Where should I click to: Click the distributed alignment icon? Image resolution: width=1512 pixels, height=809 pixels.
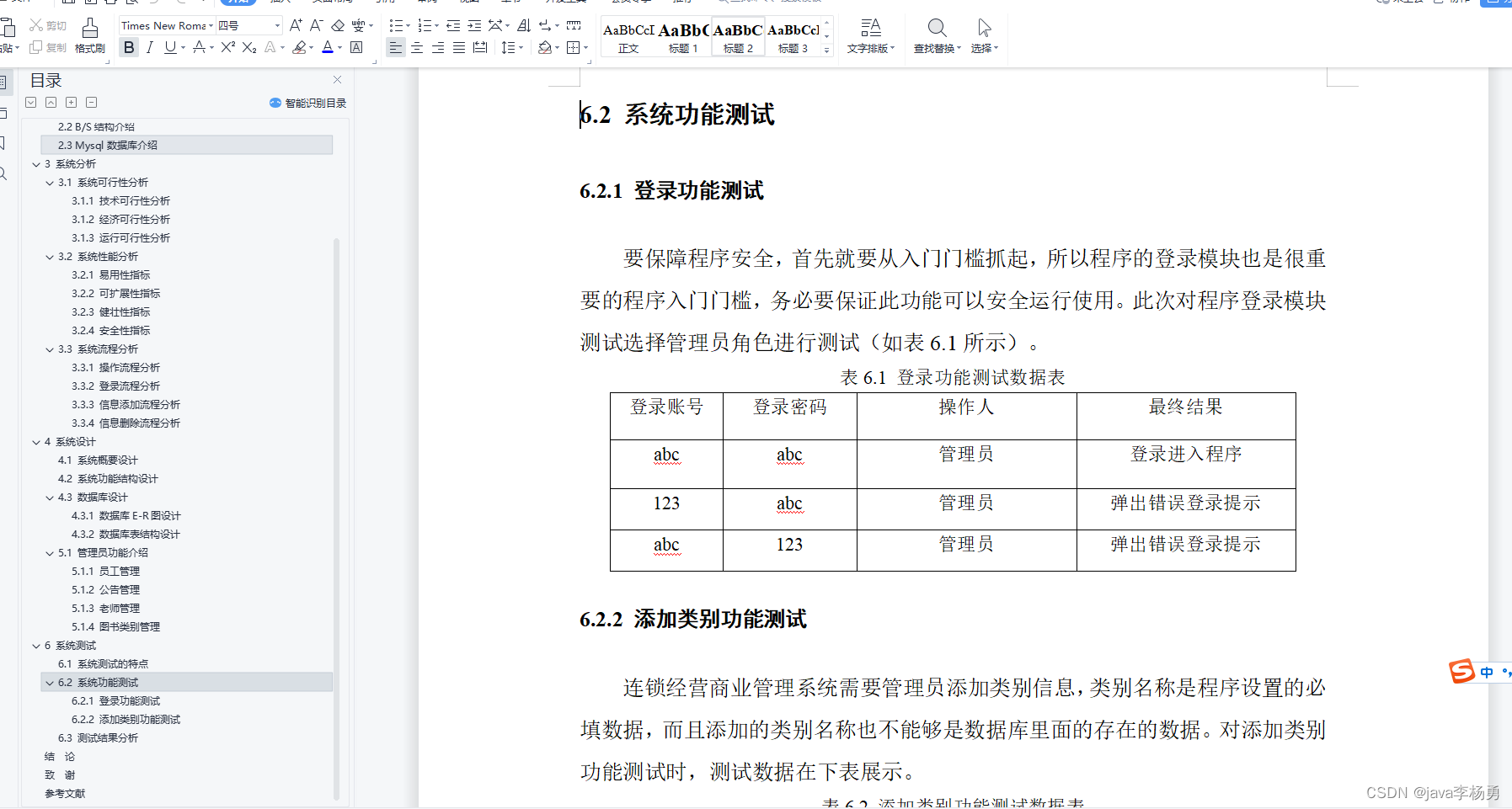click(480, 48)
